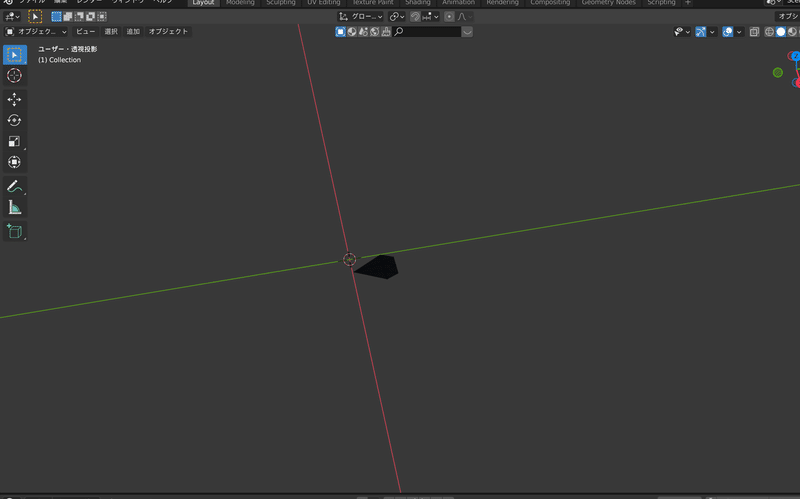Toggle snapping magnet in header
Screen dimensions: 800x499
coord(415,17)
